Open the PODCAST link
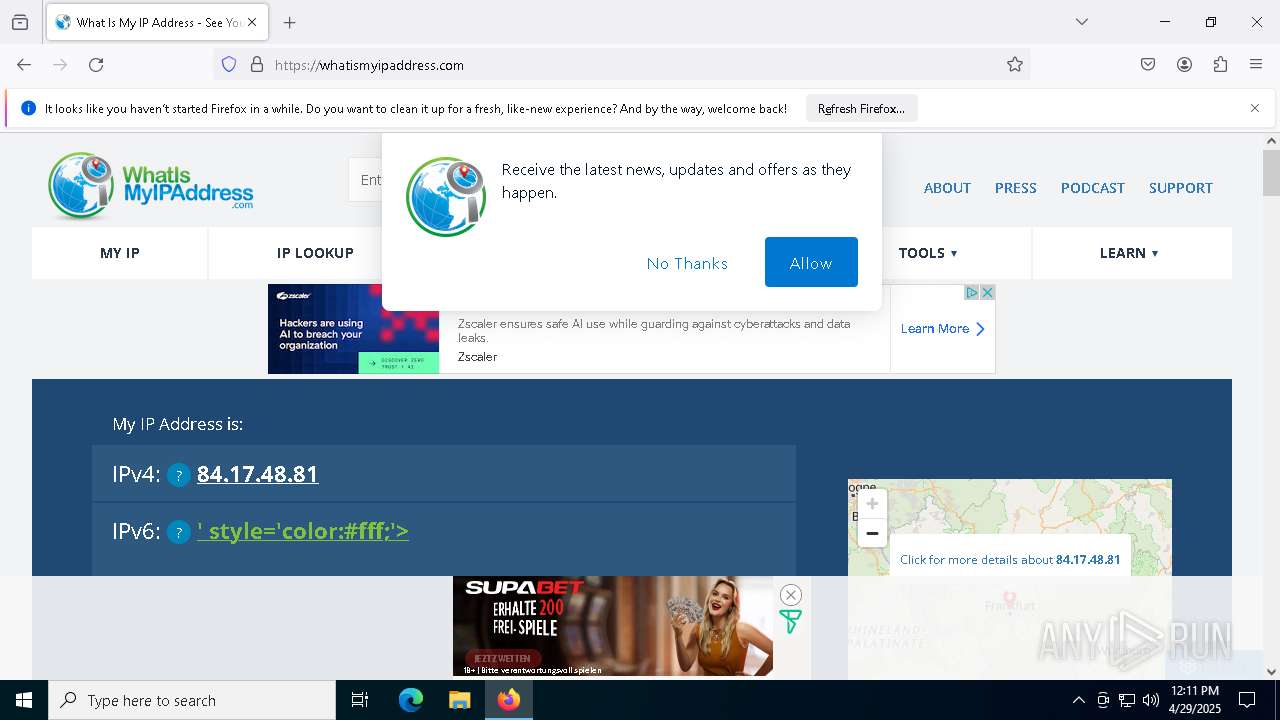This screenshot has height=720, width=1280. pyautogui.click(x=1092, y=188)
